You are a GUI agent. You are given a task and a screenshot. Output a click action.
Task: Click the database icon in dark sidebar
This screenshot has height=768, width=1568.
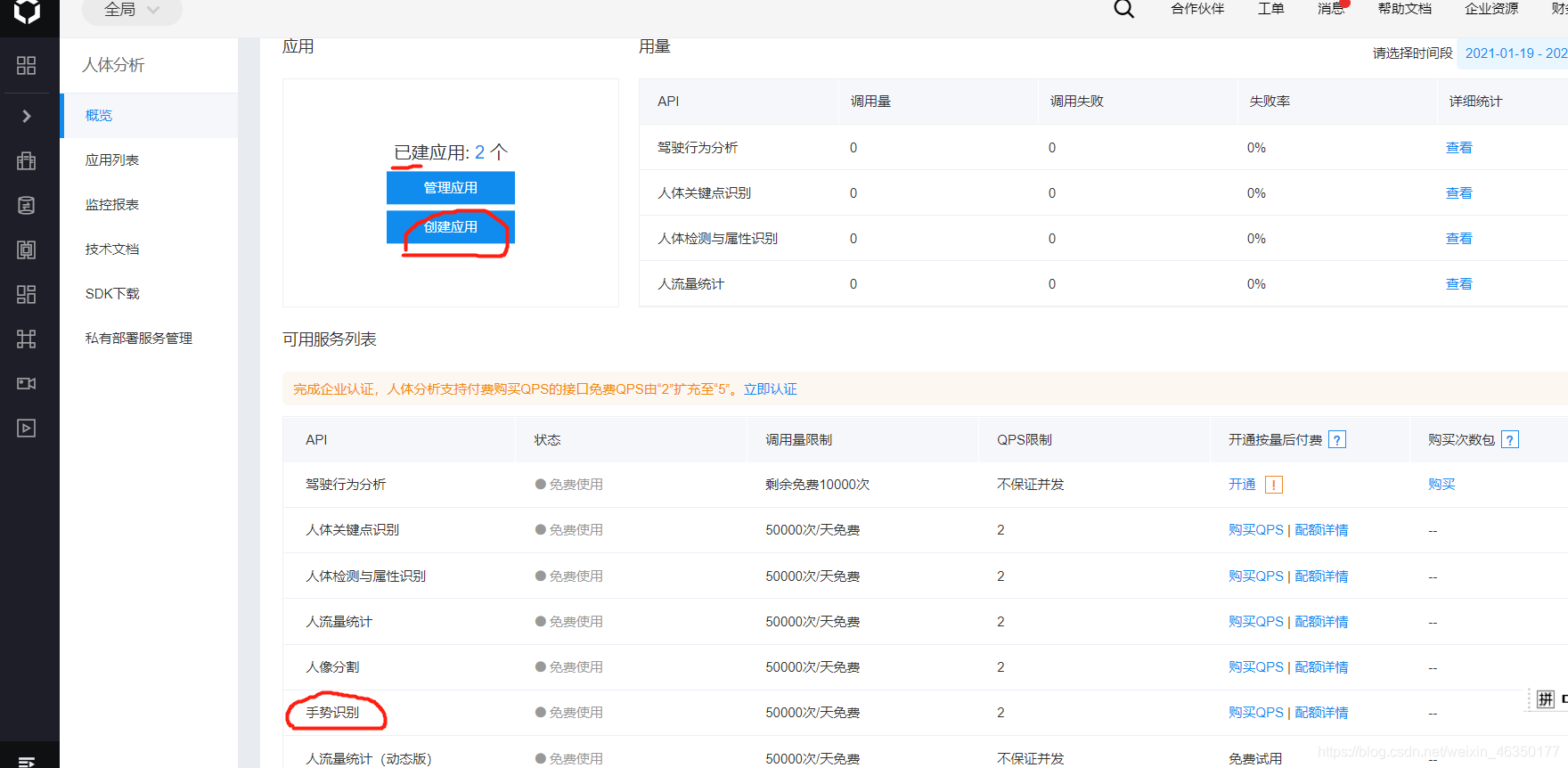(27, 205)
